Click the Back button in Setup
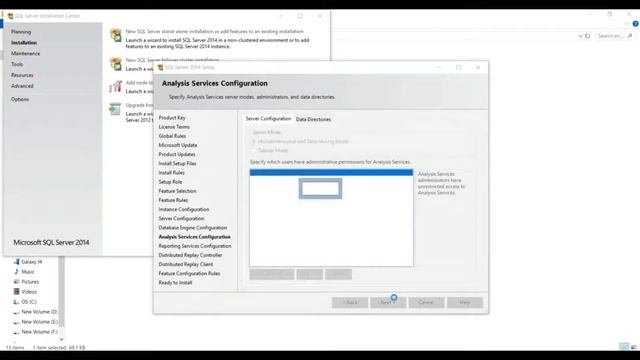 pos(350,302)
